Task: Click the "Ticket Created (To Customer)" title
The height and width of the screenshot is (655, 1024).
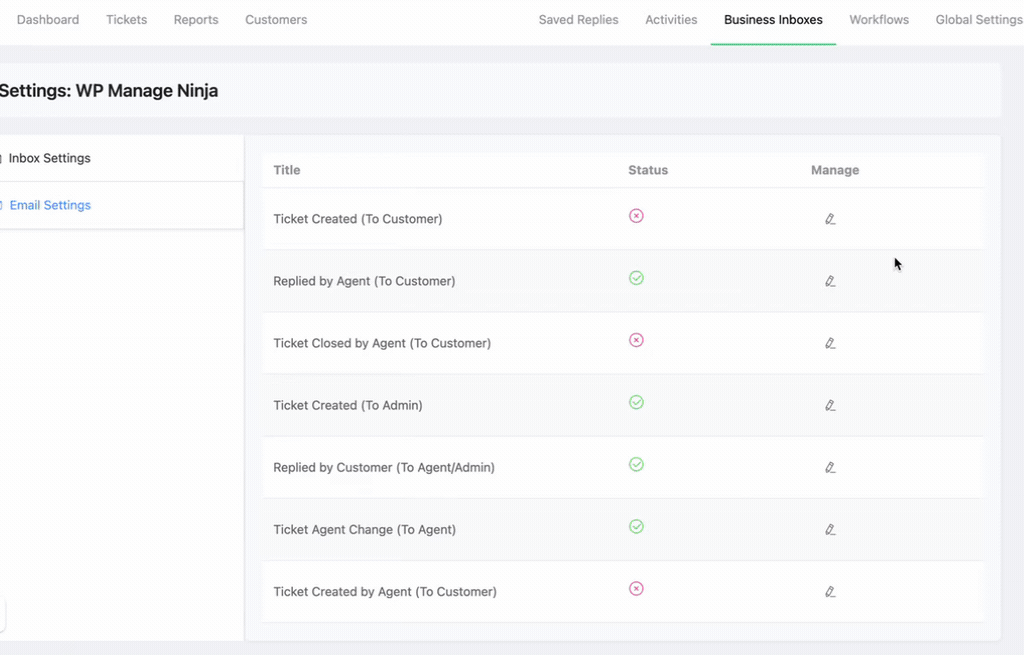Action: [358, 219]
